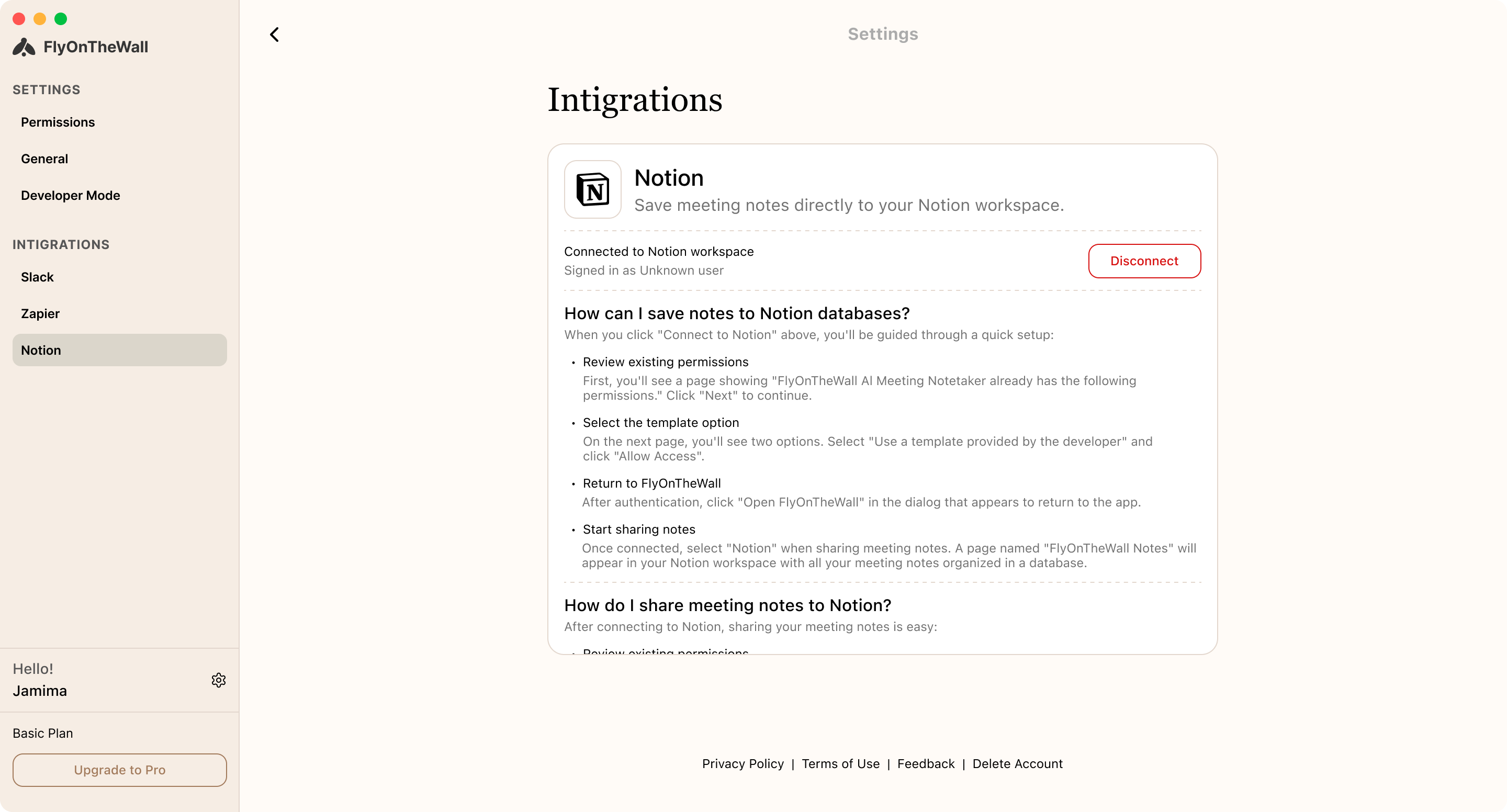Disconnect the Notion workspace
Image resolution: width=1507 pixels, height=812 pixels.
tap(1144, 261)
